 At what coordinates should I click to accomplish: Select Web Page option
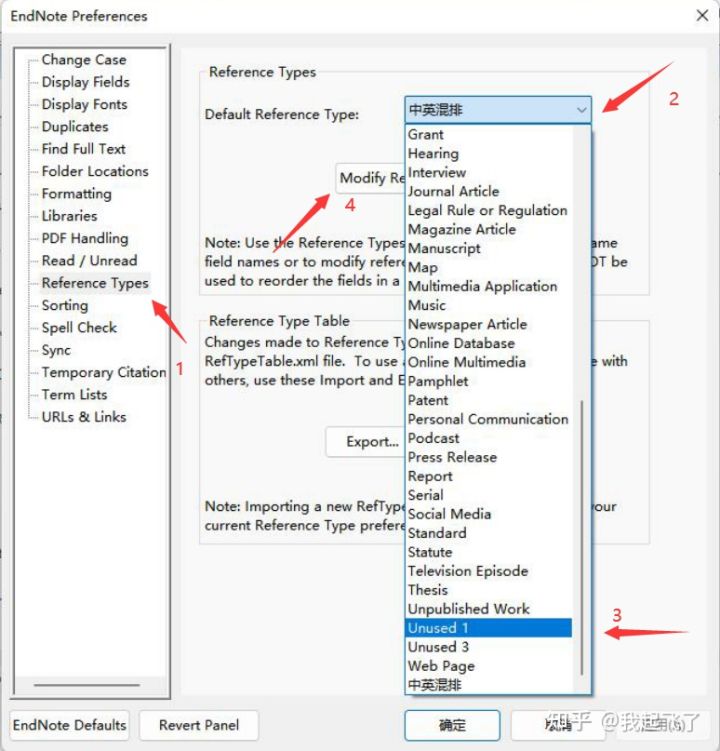[x=489, y=666]
